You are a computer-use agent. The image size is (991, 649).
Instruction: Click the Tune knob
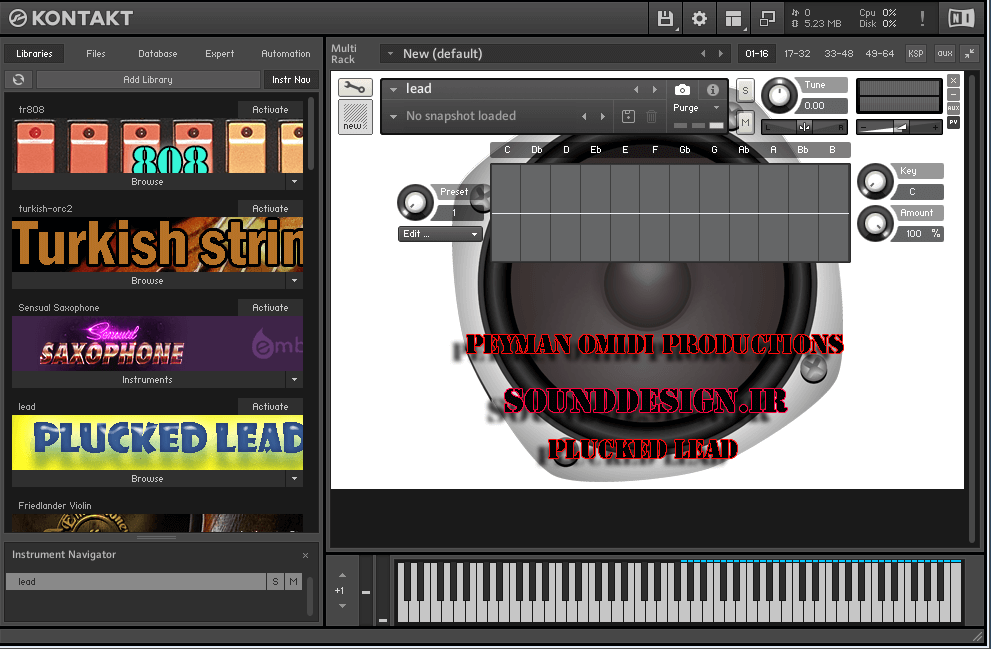click(779, 96)
